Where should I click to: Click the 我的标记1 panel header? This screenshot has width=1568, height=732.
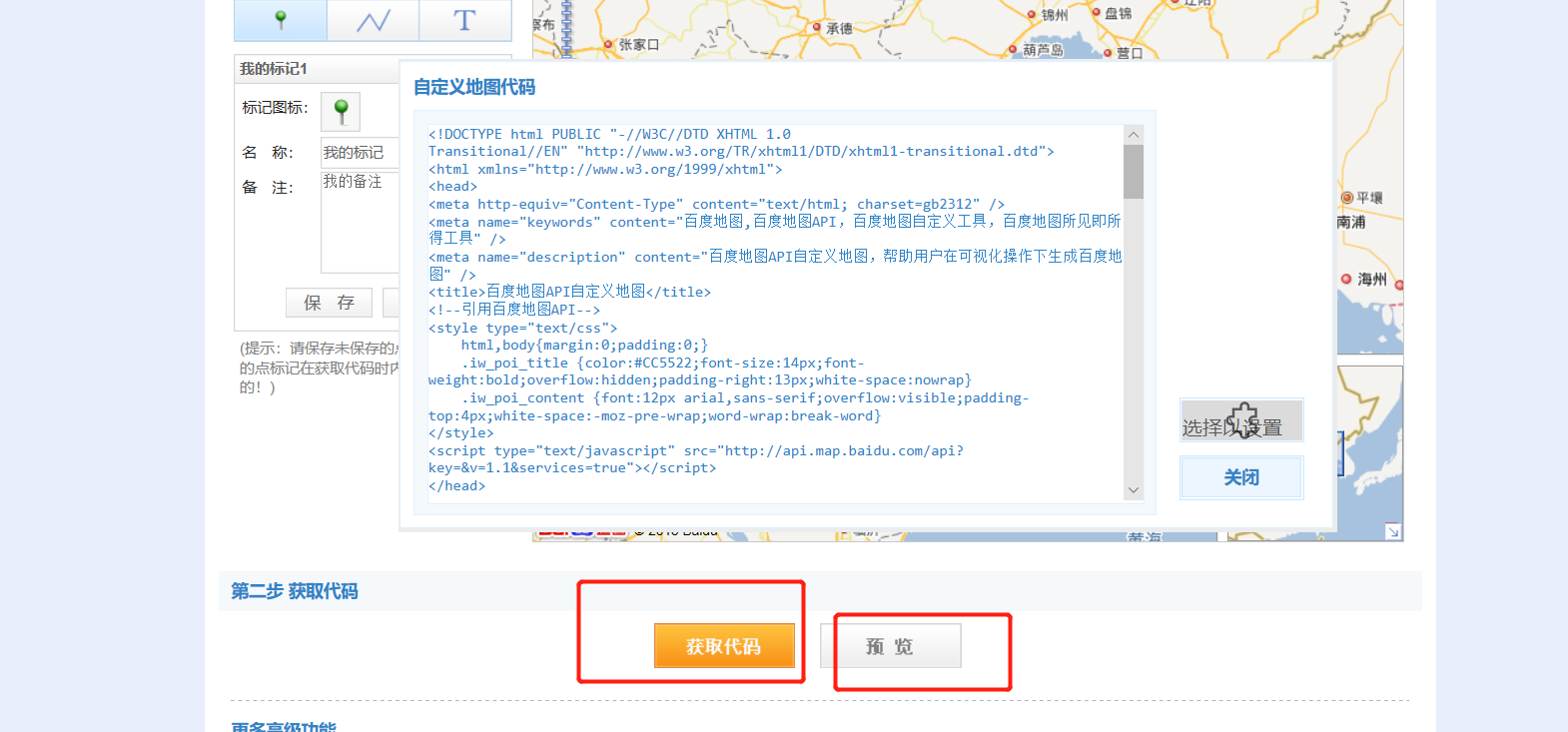pyautogui.click(x=317, y=69)
